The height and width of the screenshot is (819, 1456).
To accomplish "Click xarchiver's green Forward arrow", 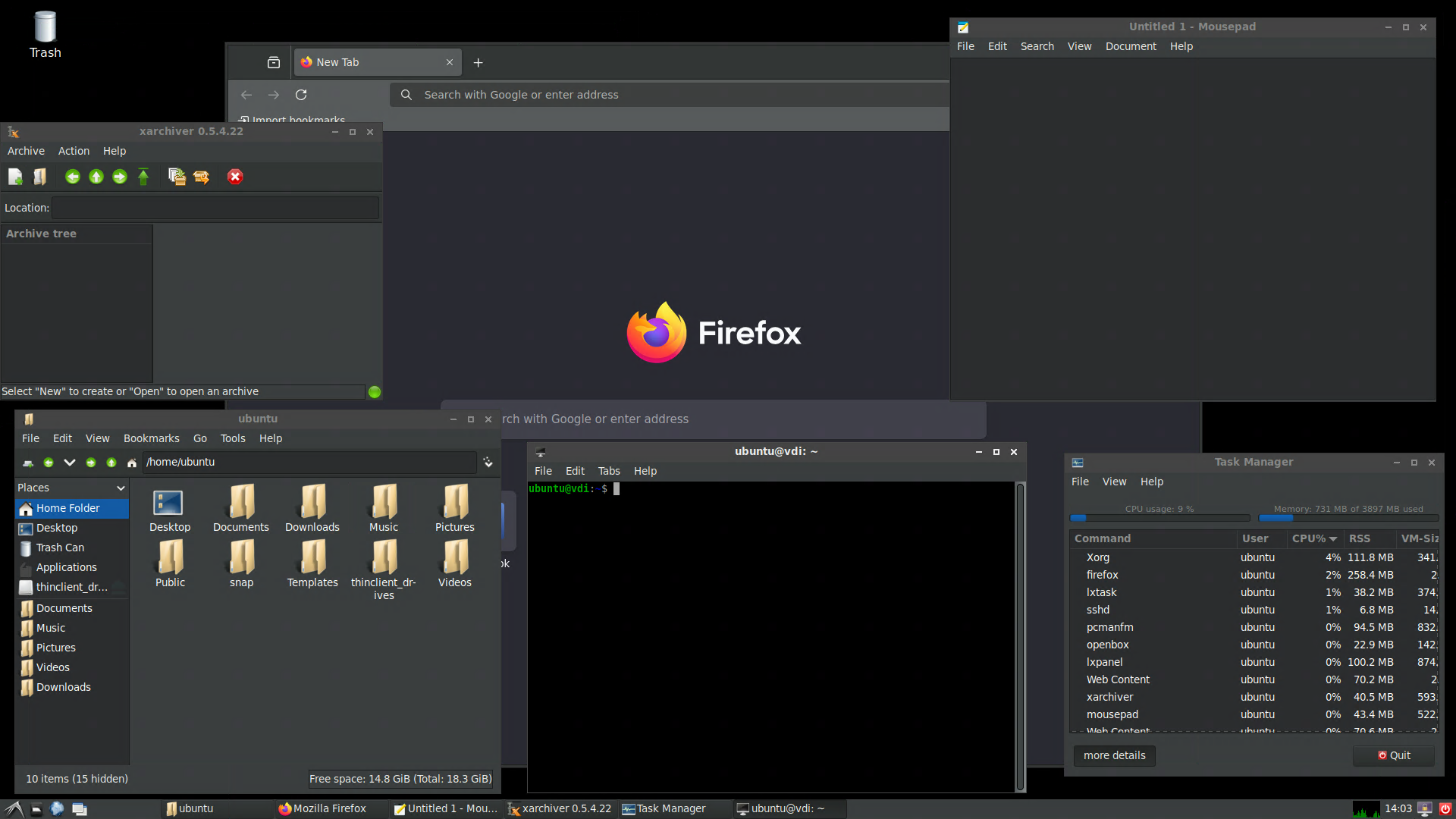I will pyautogui.click(x=120, y=177).
